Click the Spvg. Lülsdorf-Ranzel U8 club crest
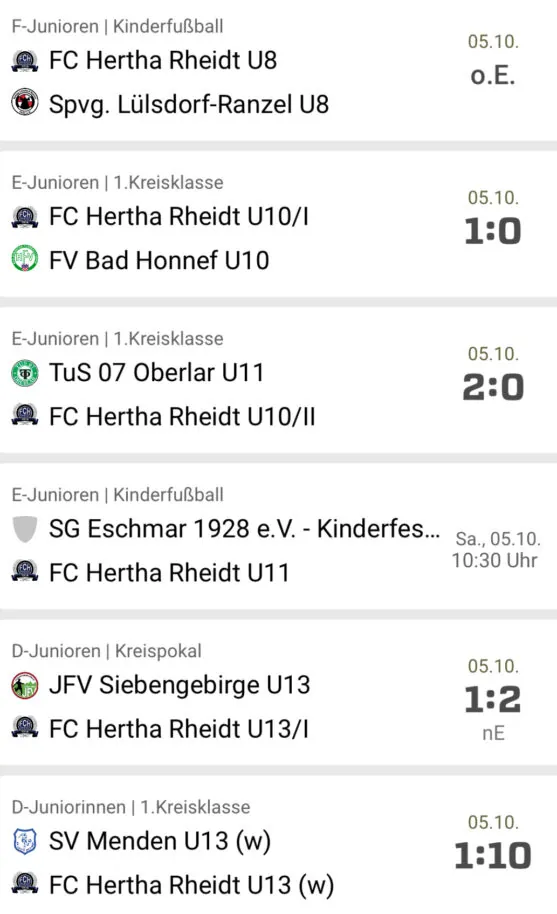Screen dimensions: 557x914 point(25,103)
